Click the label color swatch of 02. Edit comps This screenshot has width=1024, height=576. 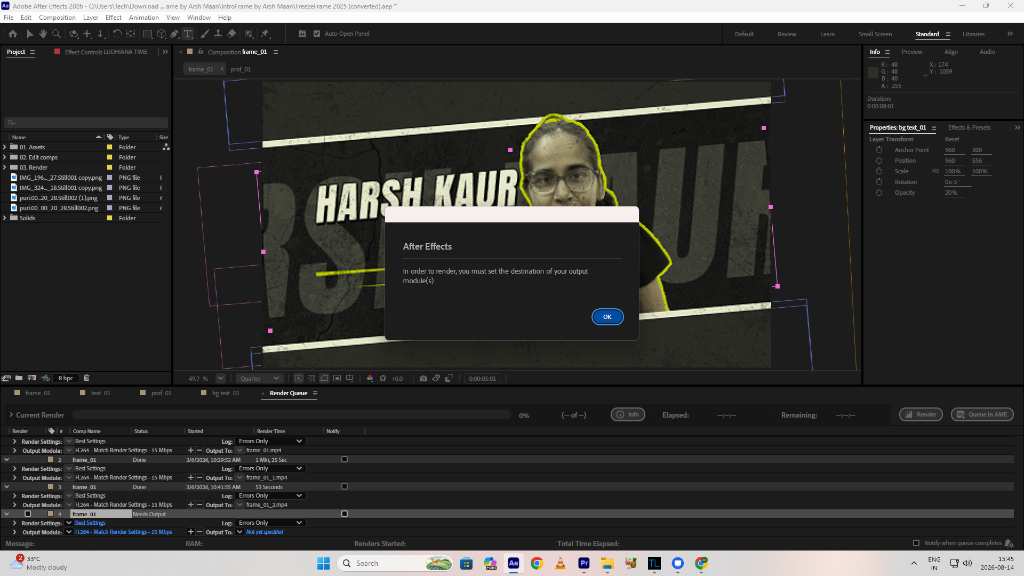coord(110,157)
